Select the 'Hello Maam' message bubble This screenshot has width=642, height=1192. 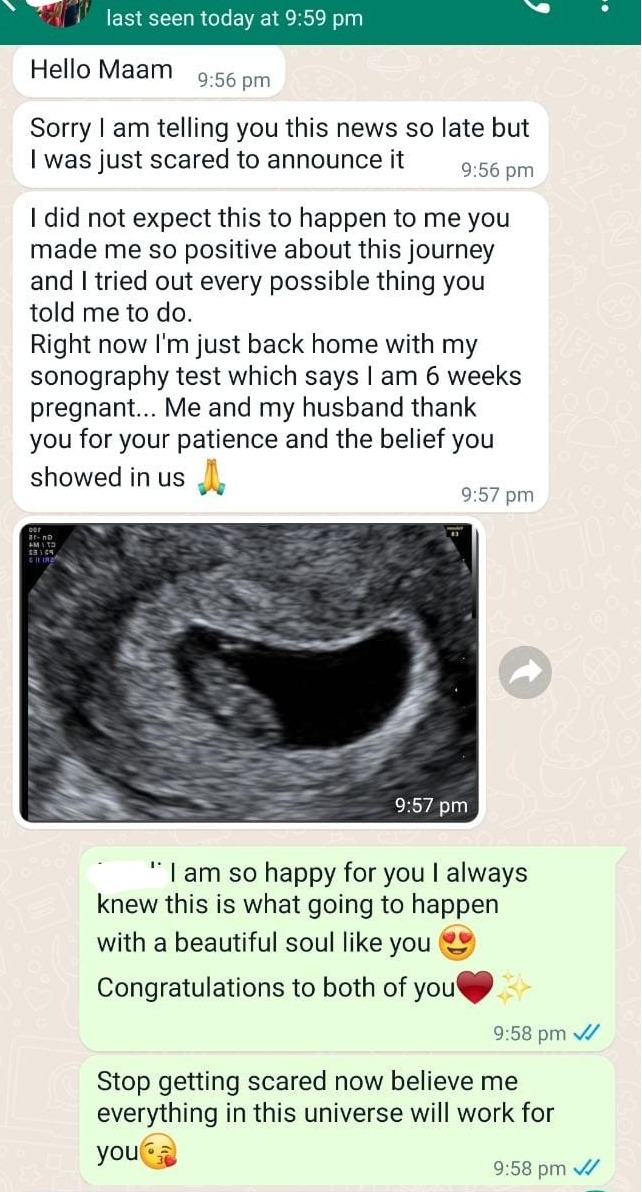(148, 72)
